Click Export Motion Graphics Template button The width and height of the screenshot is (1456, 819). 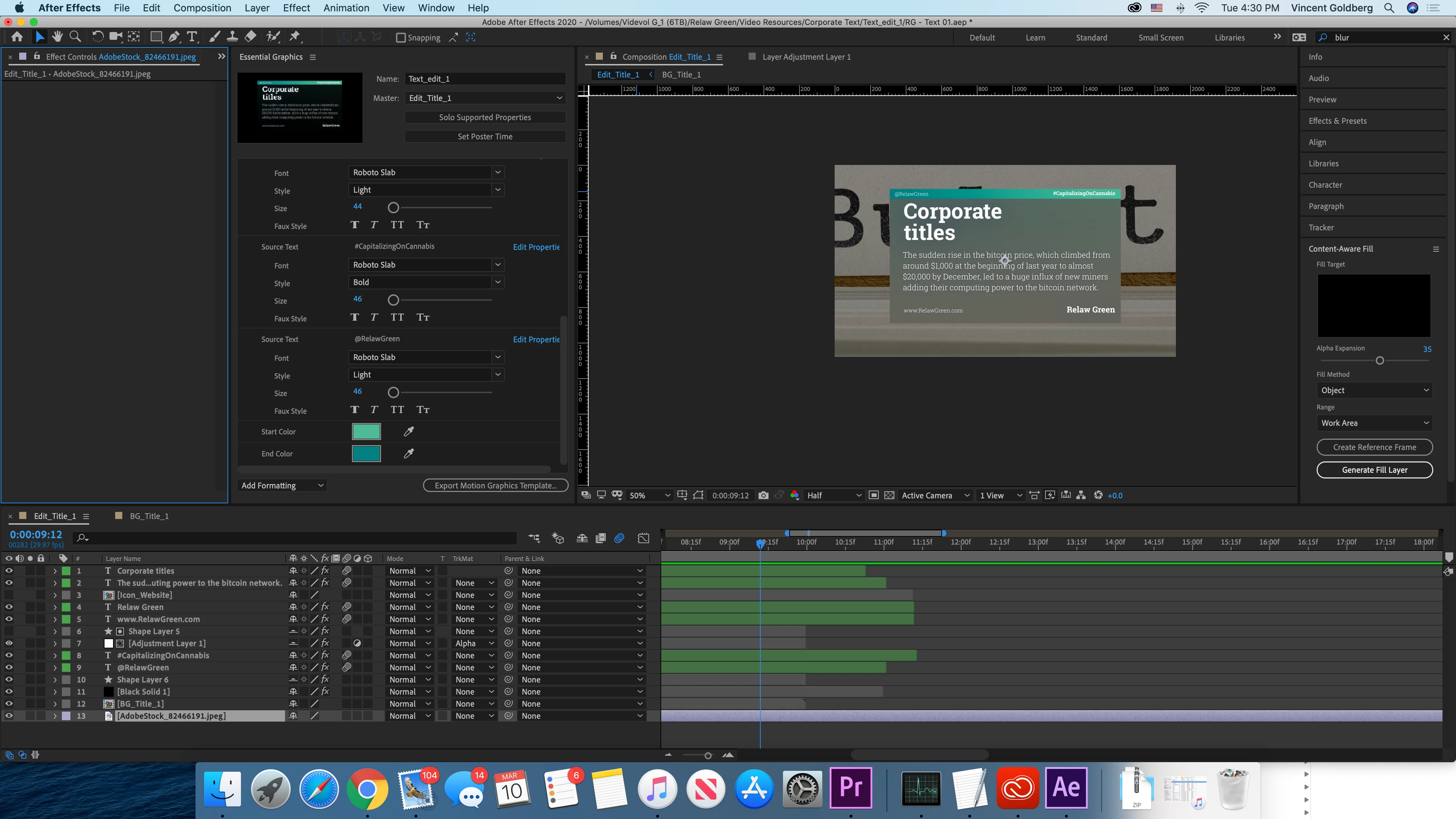[x=495, y=486]
